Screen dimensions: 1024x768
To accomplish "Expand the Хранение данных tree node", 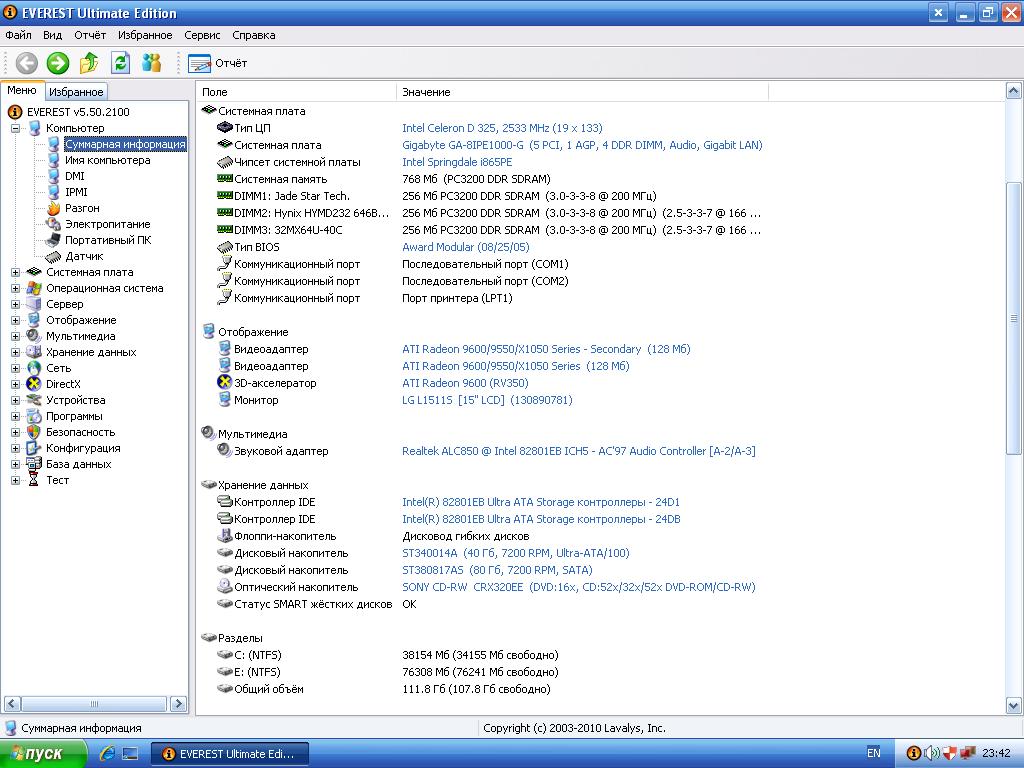I will [15, 353].
